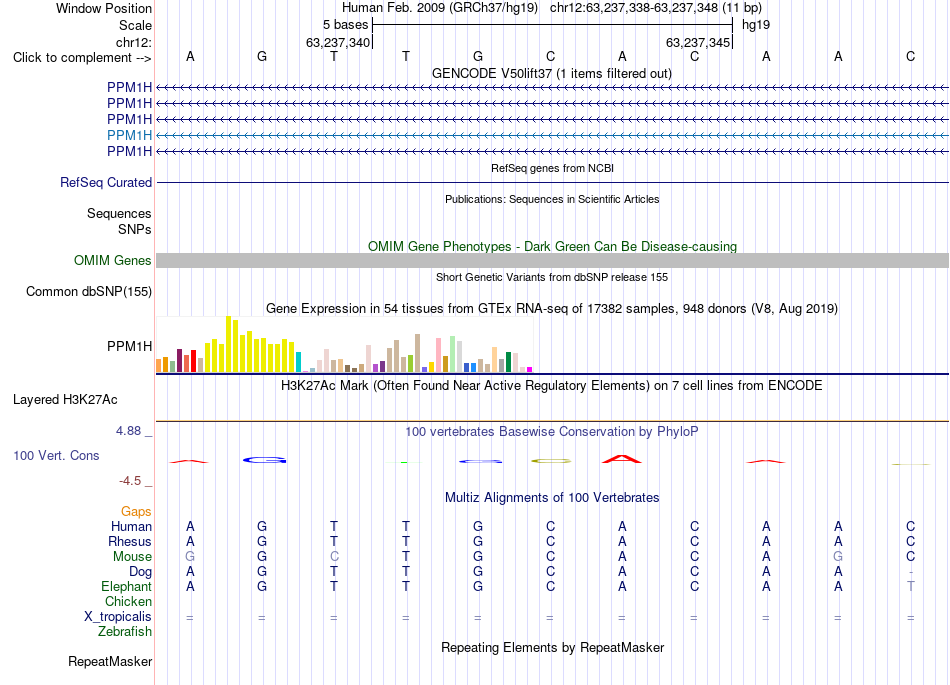Click PPM1H label beside GTEx bar chart
The width and height of the screenshot is (950, 685).
tap(129, 346)
